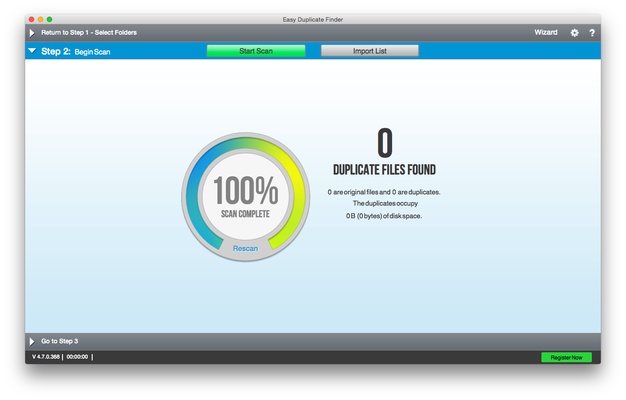The height and width of the screenshot is (400, 626).
Task: Select Return to Step 1 - Select Folders text
Action: point(89,33)
